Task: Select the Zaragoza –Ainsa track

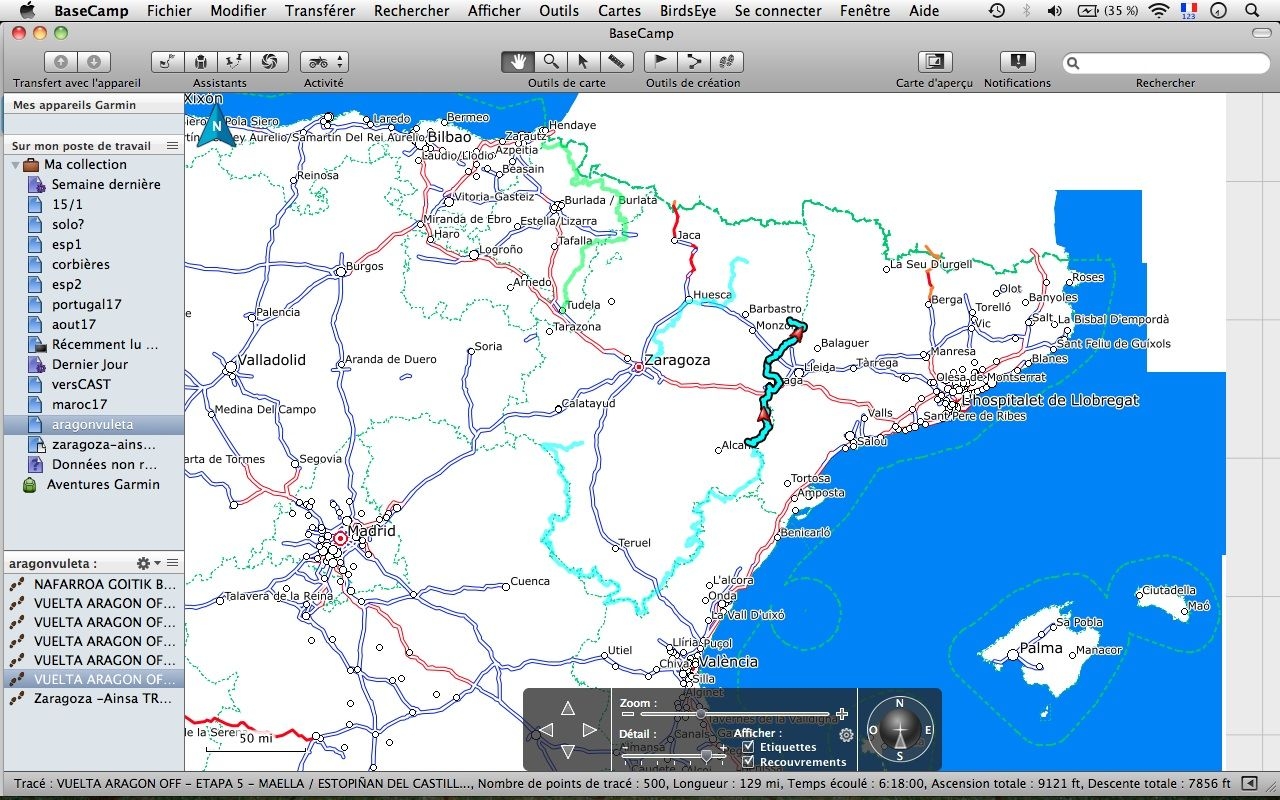Action: (x=94, y=698)
